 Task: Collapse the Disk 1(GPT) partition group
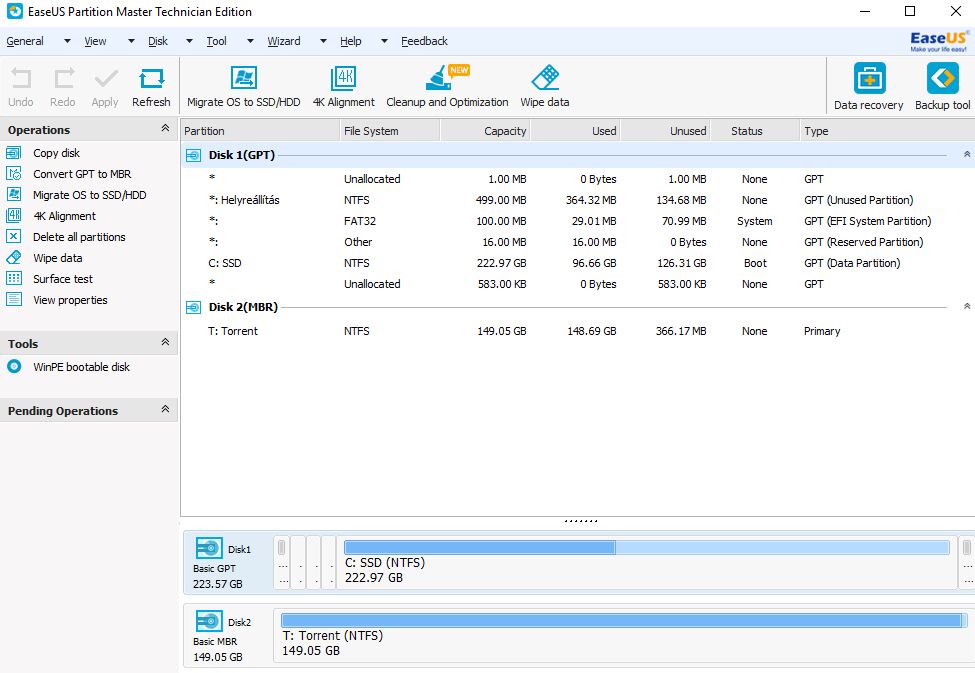pos(966,155)
